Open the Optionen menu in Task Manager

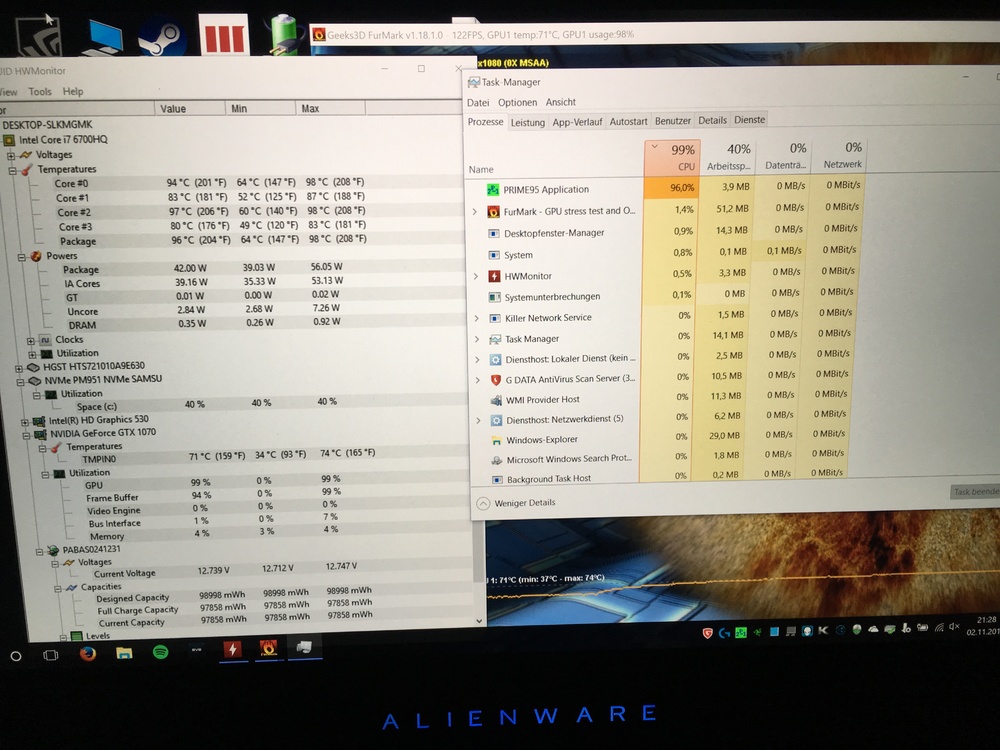tap(517, 102)
